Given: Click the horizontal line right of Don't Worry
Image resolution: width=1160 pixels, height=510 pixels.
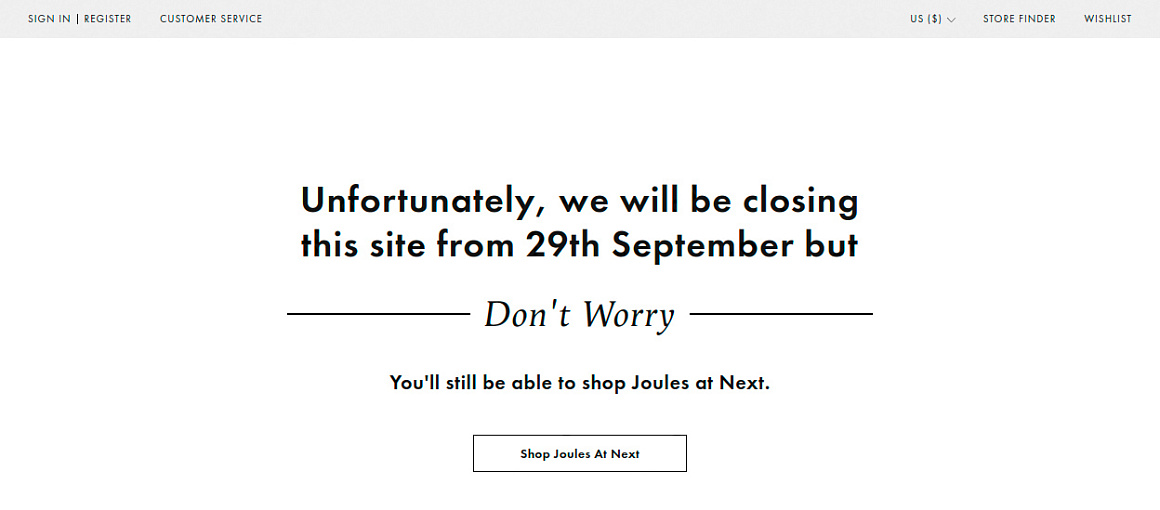Looking at the screenshot, I should pos(781,314).
